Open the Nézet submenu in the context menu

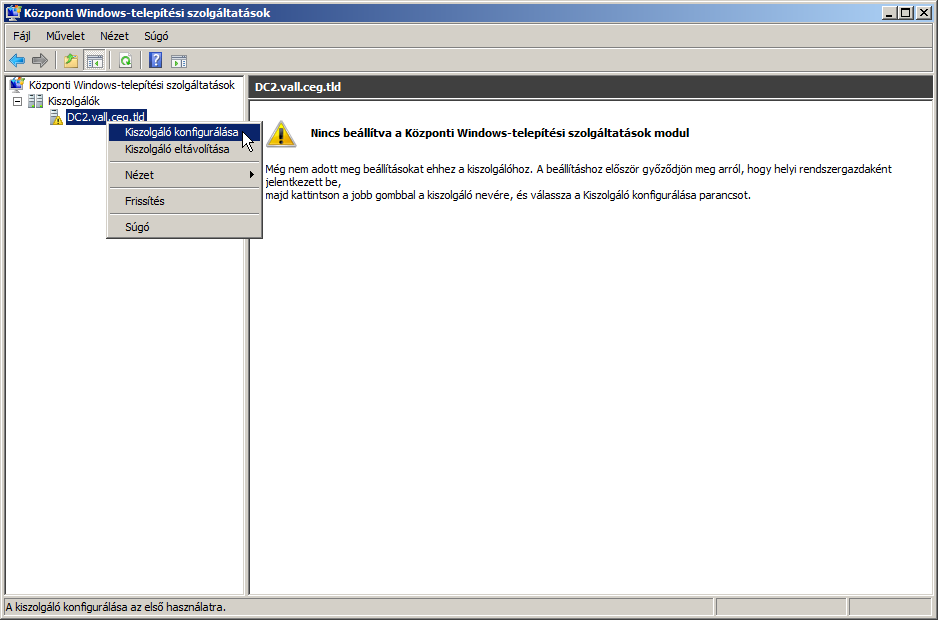pos(185,175)
